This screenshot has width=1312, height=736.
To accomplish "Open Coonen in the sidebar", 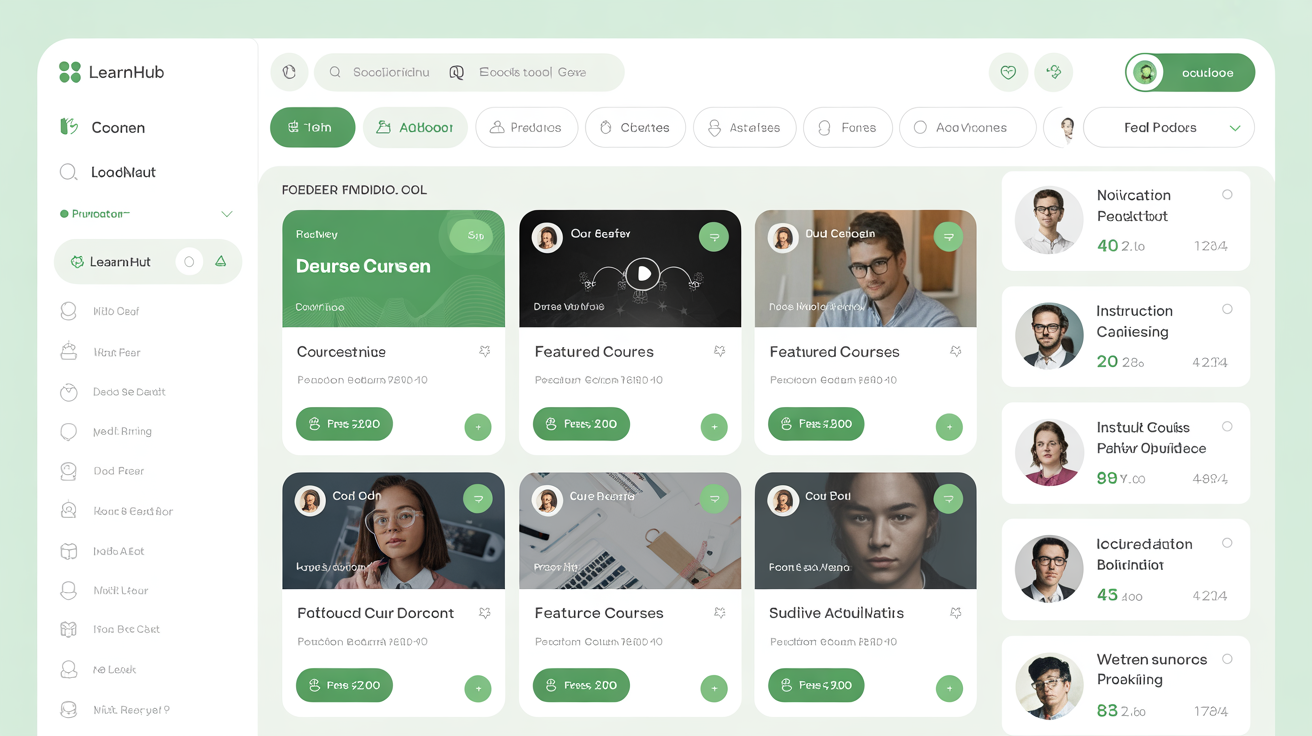I will [118, 128].
